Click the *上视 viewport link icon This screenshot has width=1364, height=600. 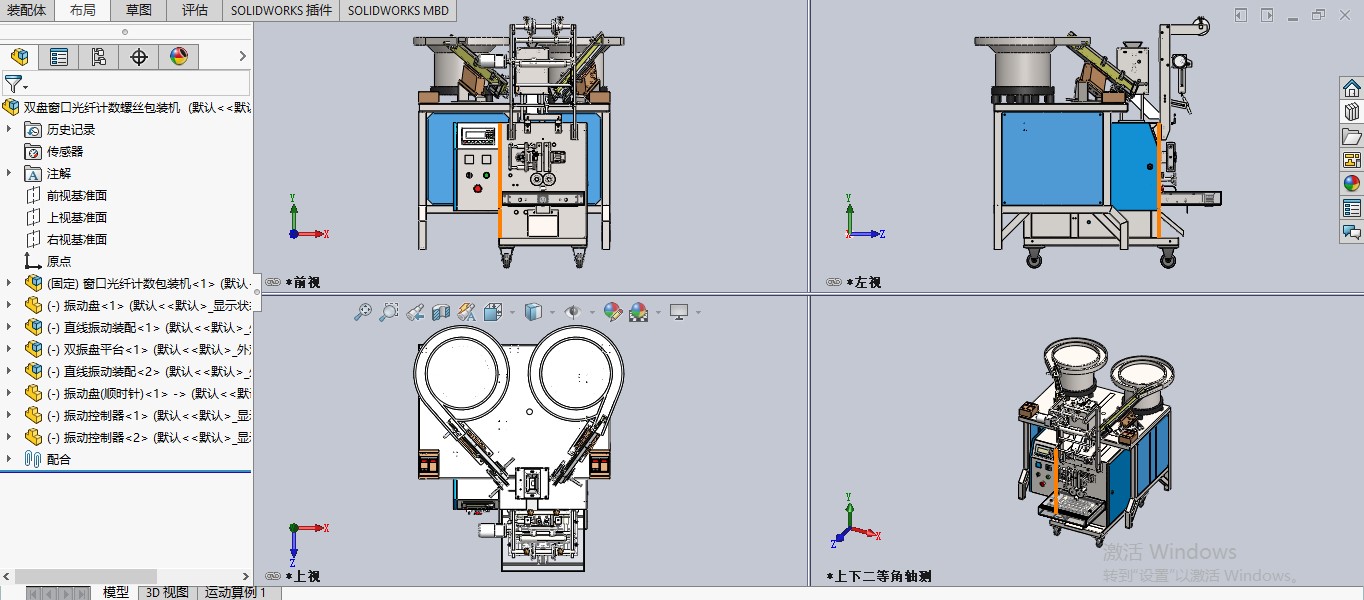274,576
